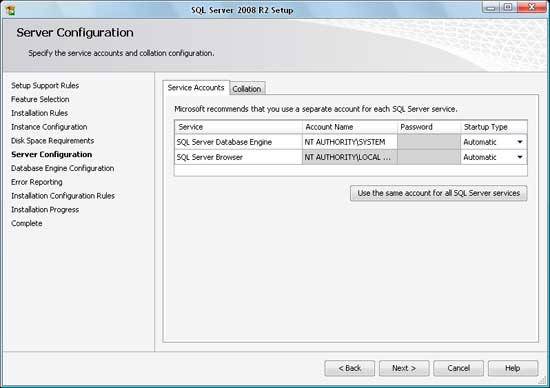Click the Service column header
The height and width of the screenshot is (388, 550).
(x=239, y=127)
